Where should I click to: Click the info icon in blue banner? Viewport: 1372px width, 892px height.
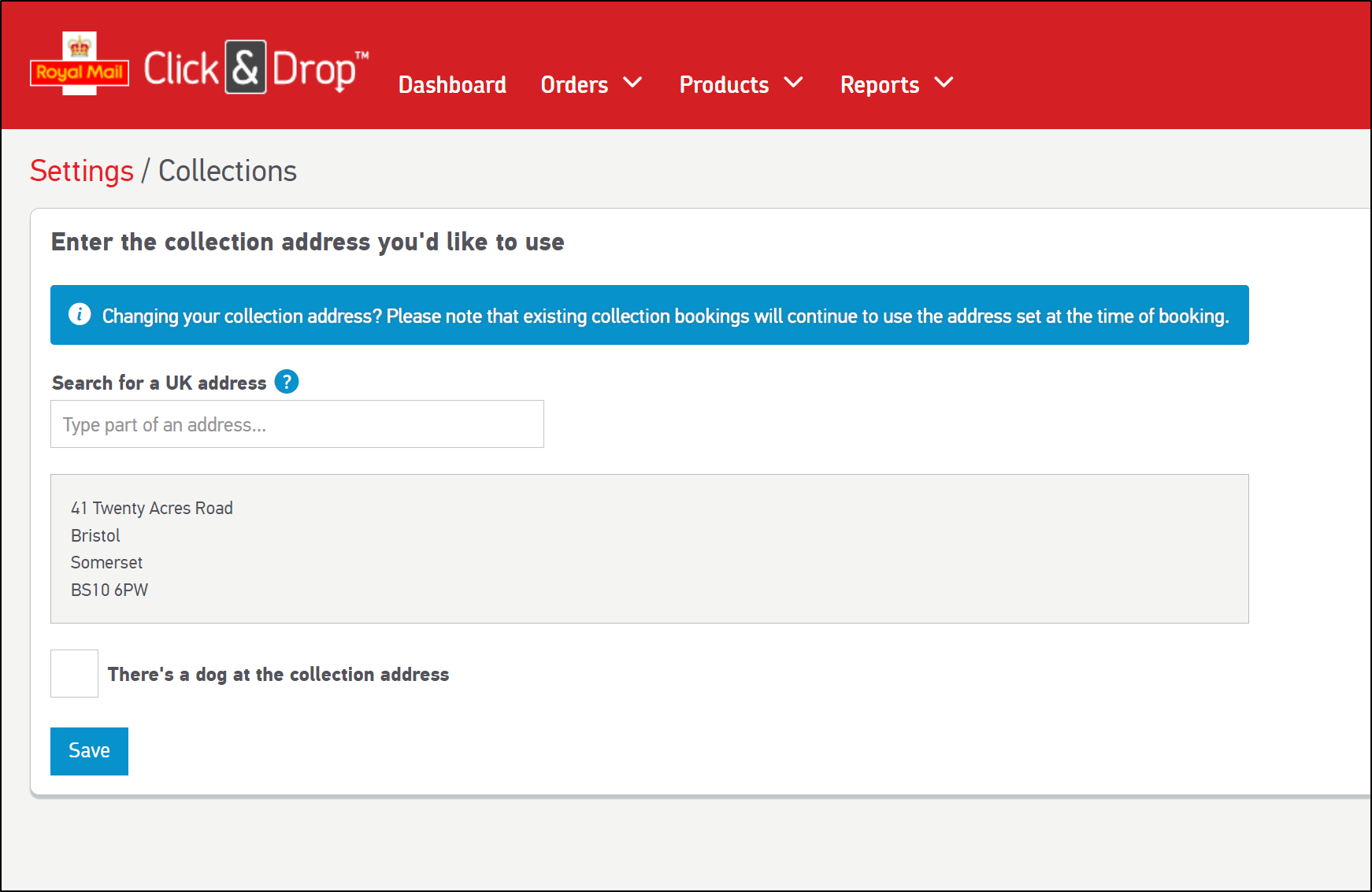(x=80, y=315)
